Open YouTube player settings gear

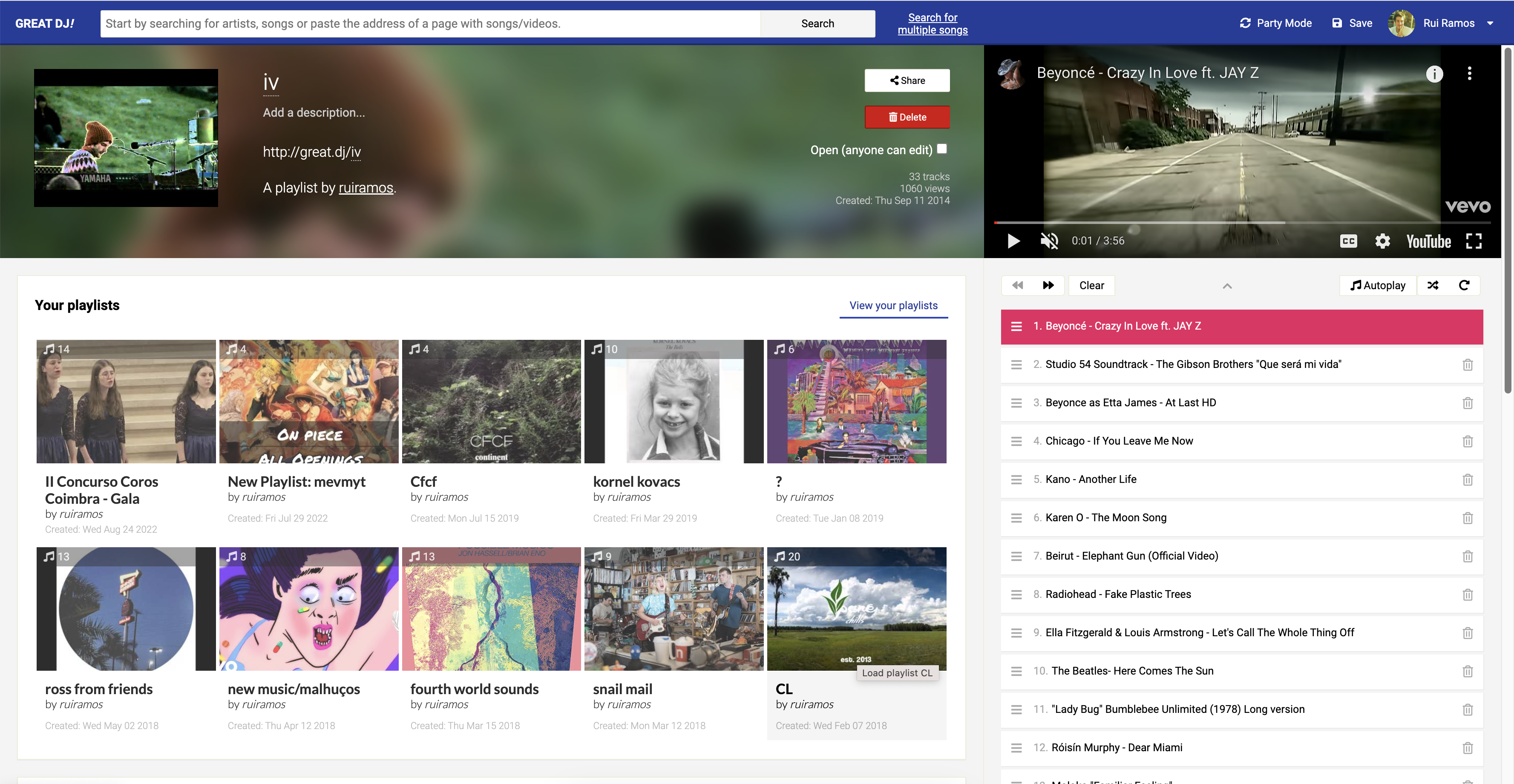tap(1382, 241)
